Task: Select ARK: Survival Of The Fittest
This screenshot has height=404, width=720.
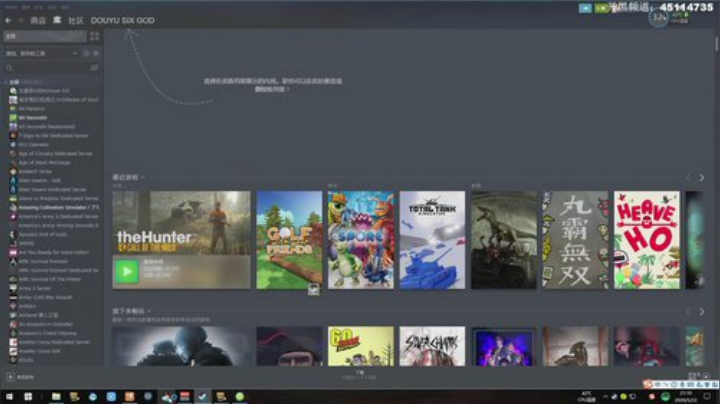Action: click(50, 279)
